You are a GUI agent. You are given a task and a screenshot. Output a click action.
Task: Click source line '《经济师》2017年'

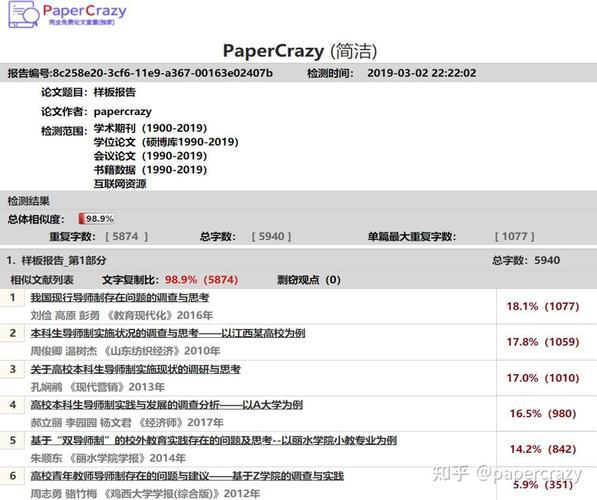[180, 422]
